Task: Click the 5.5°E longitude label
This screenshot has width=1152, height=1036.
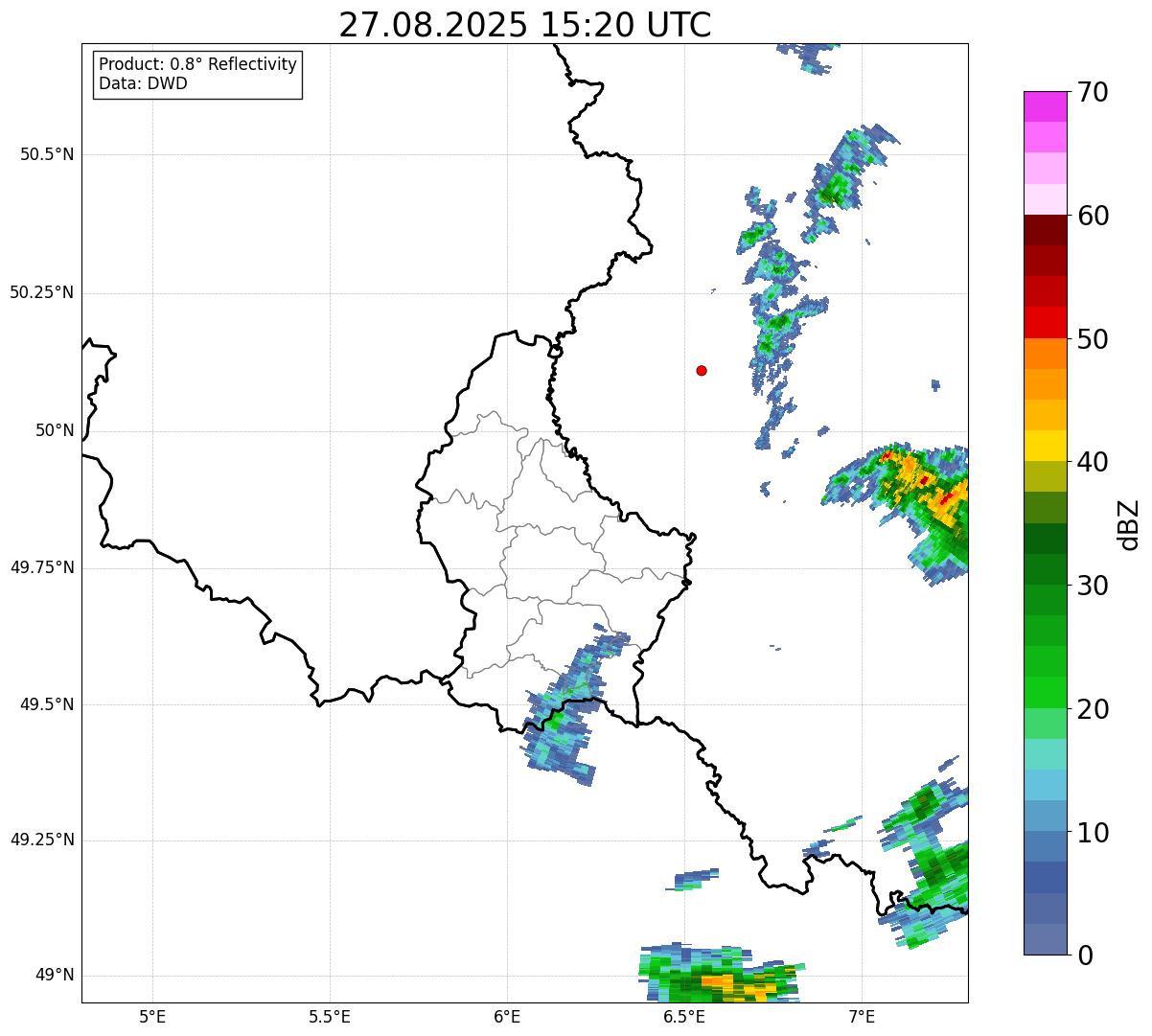Action: tap(330, 1016)
